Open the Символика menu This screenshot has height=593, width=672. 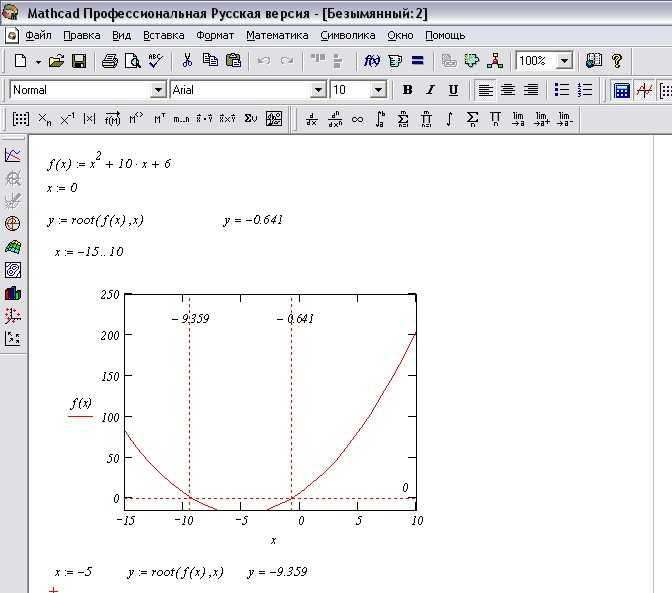[x=348, y=36]
